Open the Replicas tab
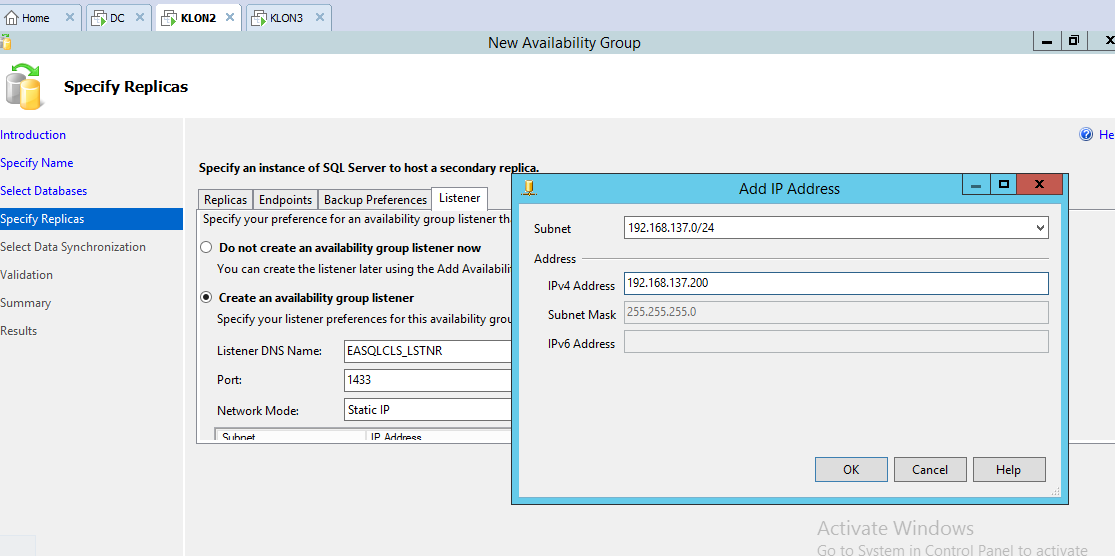Image resolution: width=1115 pixels, height=556 pixels. [225, 200]
